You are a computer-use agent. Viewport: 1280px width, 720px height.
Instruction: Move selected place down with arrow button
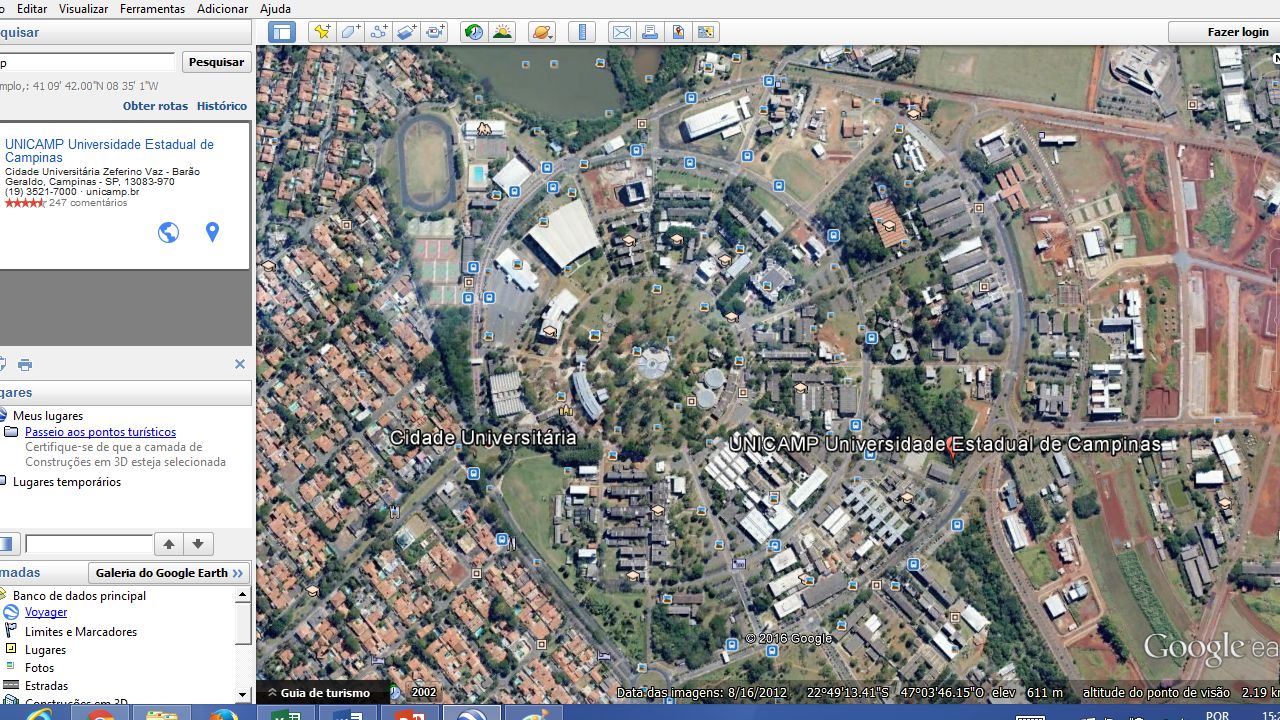(x=198, y=544)
